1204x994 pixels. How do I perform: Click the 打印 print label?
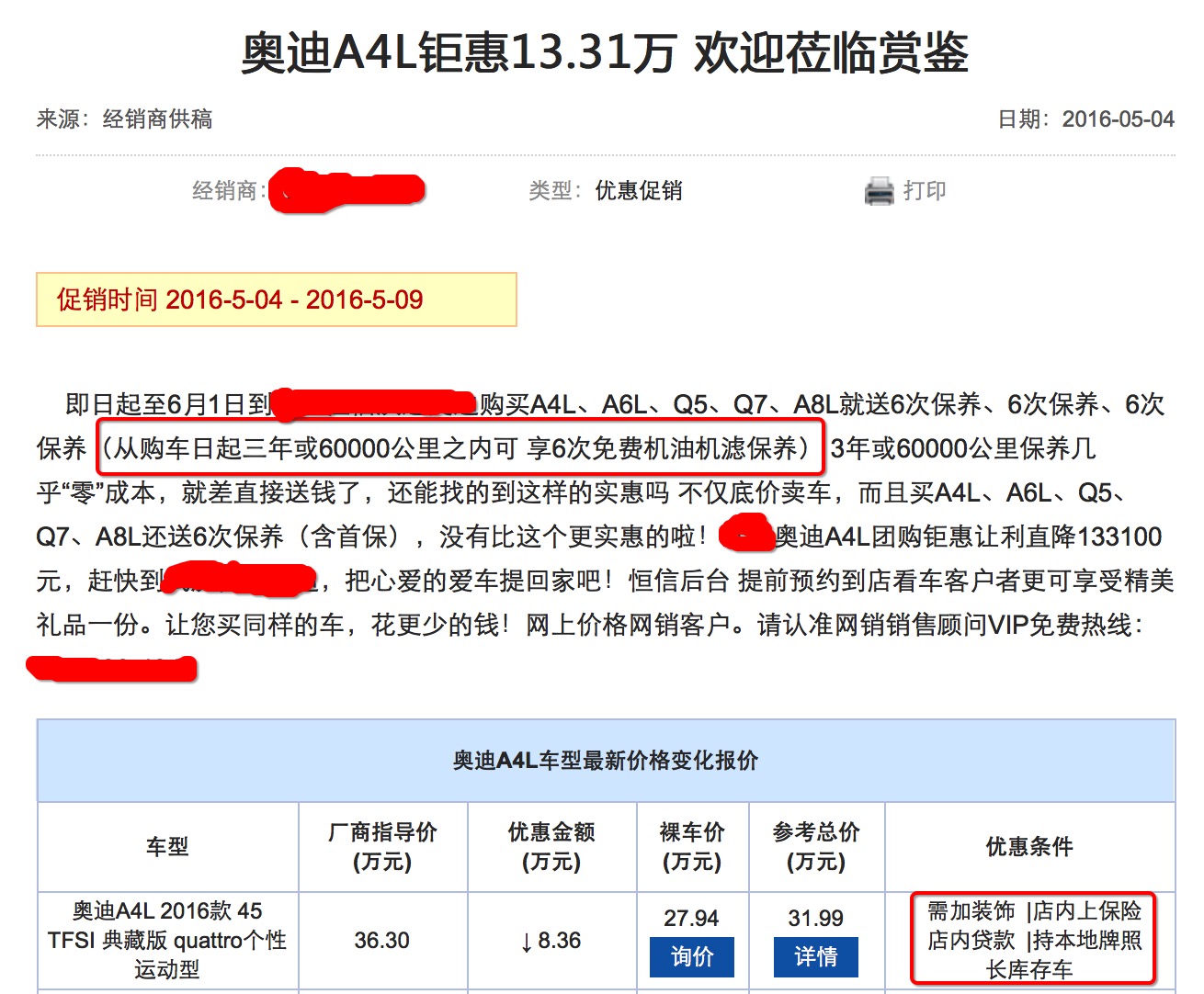924,190
